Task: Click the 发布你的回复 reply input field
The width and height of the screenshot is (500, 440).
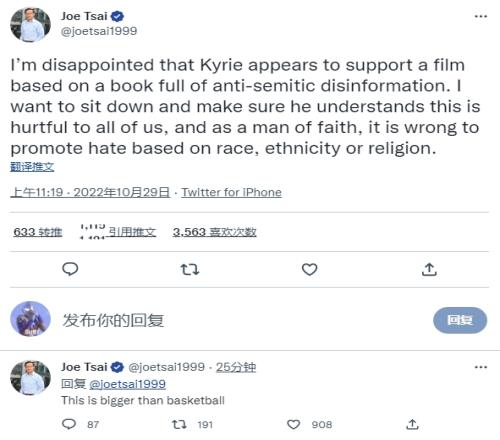Action: tap(233, 320)
